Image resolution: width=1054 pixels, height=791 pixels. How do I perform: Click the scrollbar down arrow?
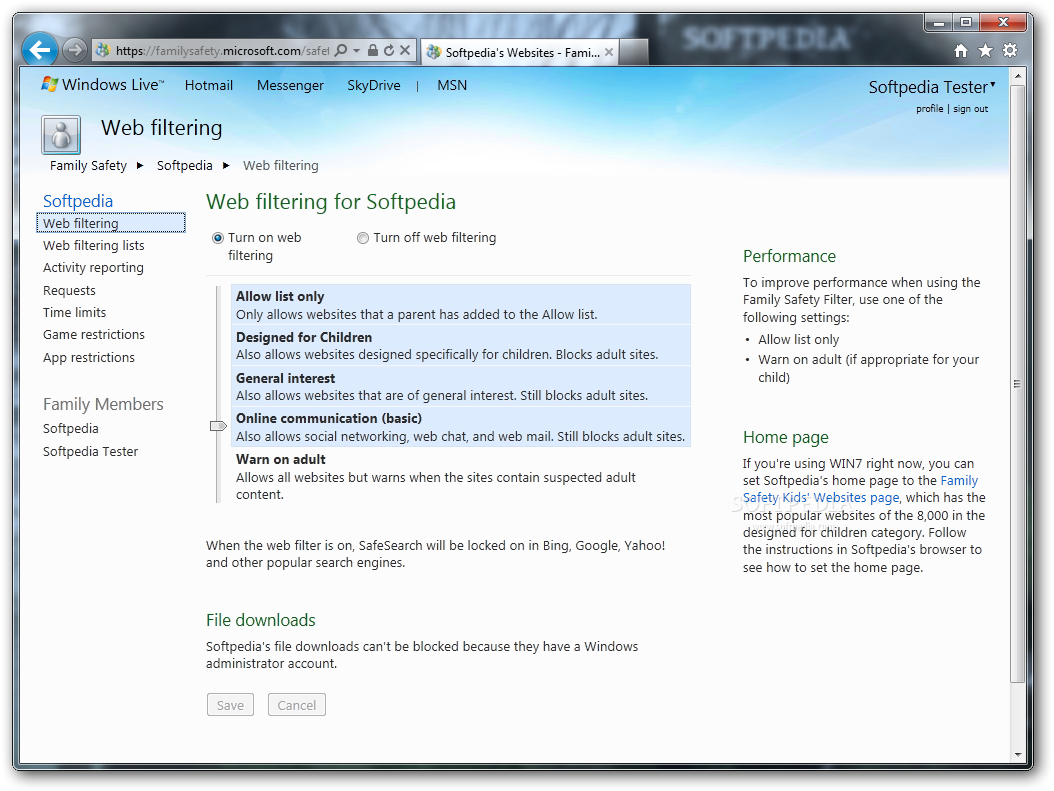[1017, 755]
